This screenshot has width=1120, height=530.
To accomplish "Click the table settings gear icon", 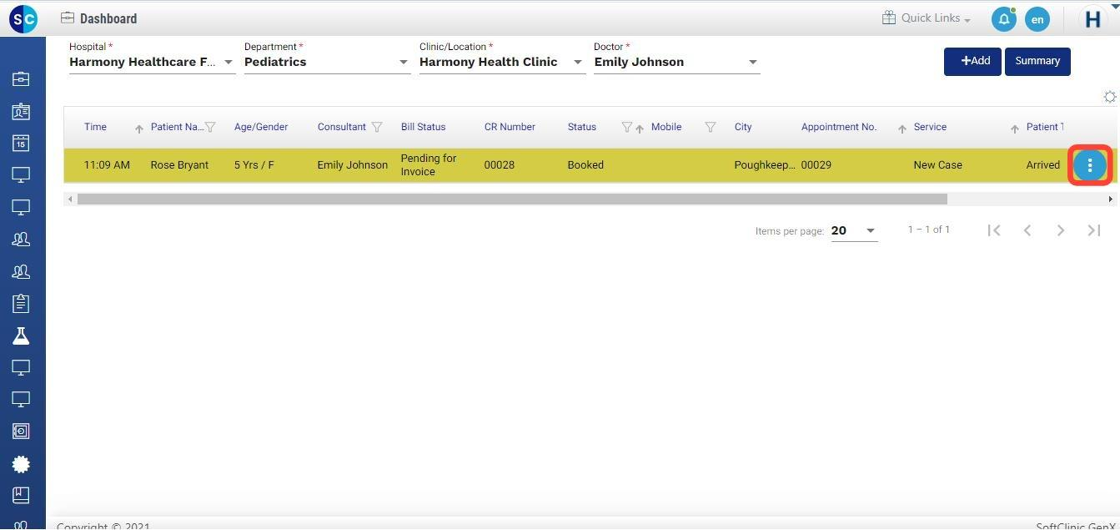I will coord(1109,97).
